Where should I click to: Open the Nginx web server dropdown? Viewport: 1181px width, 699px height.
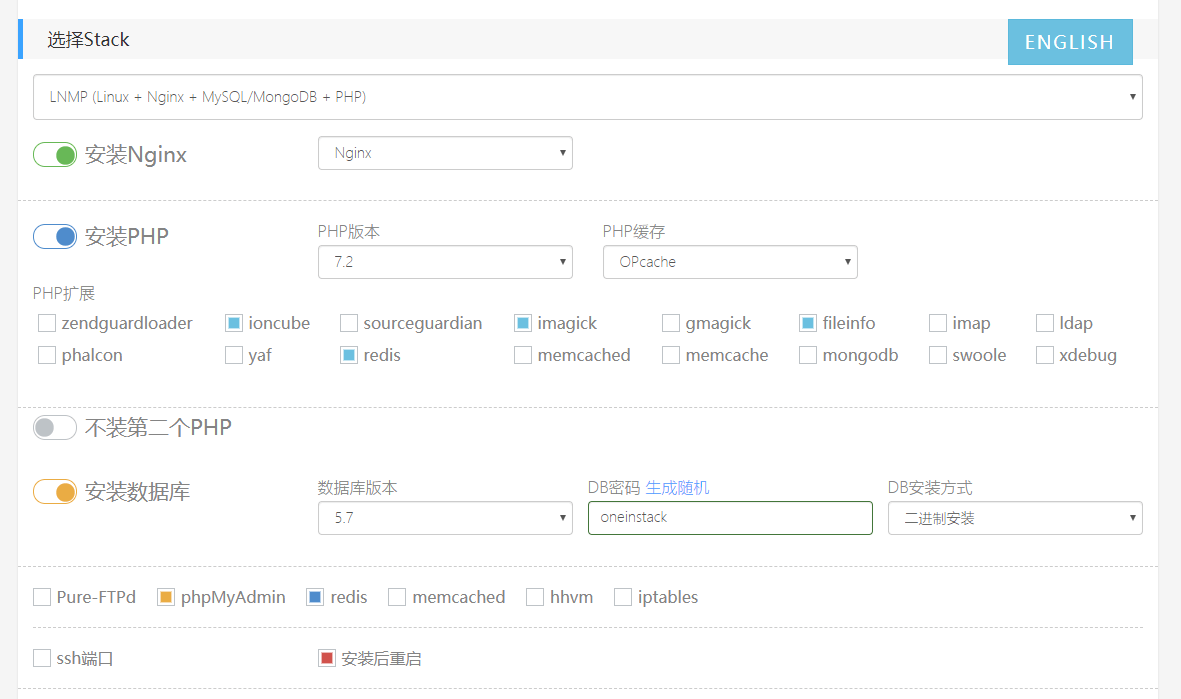(x=445, y=153)
